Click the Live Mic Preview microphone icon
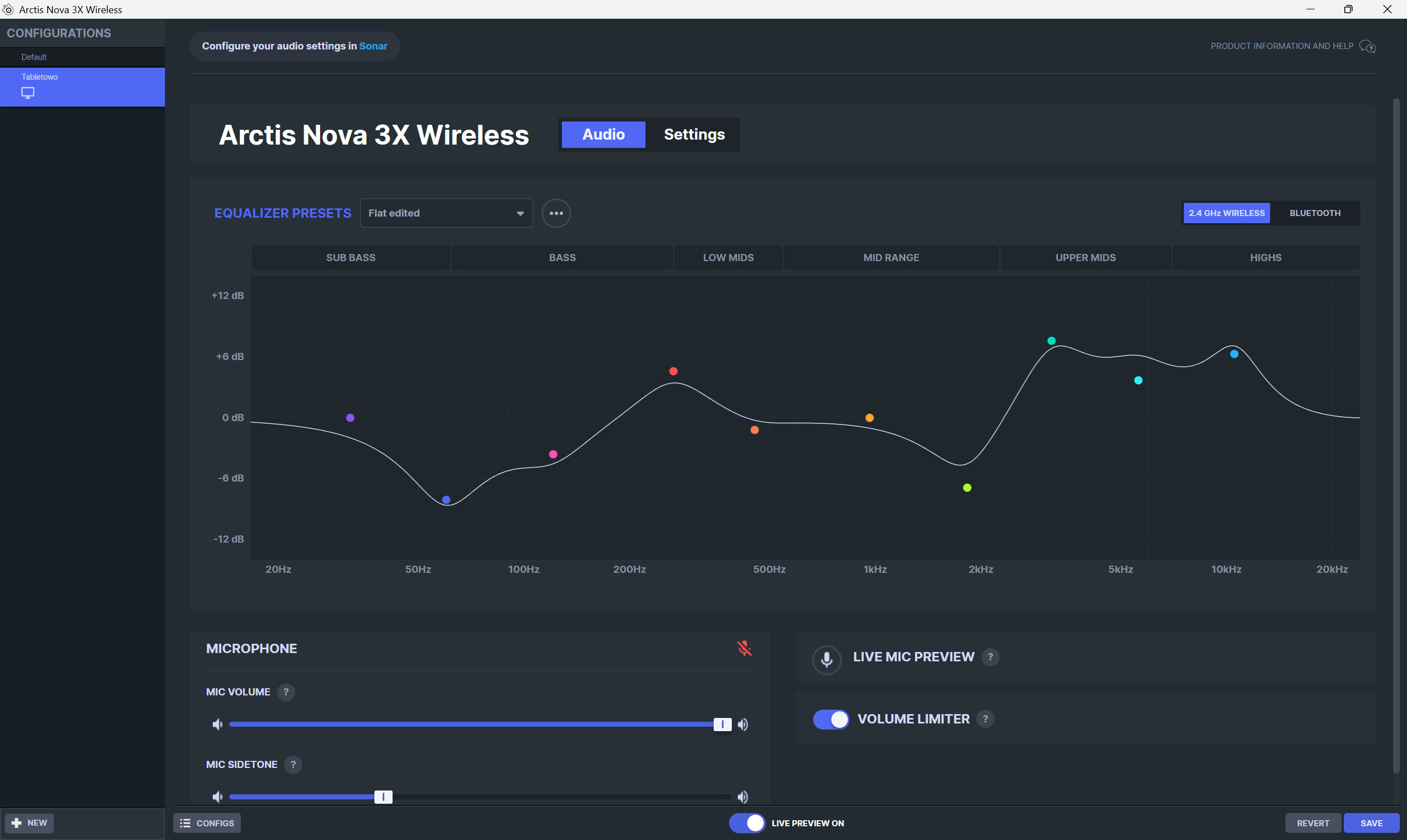Image resolution: width=1407 pixels, height=840 pixels. tap(826, 660)
